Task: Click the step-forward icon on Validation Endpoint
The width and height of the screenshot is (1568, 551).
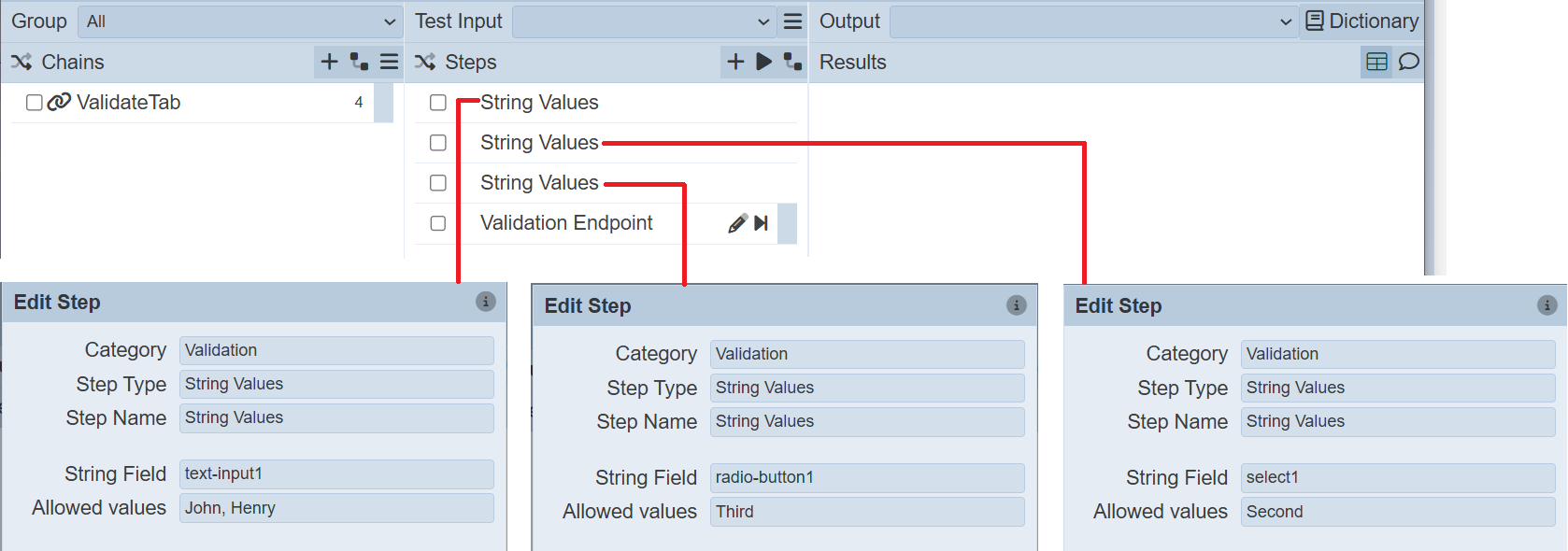Action: [761, 223]
